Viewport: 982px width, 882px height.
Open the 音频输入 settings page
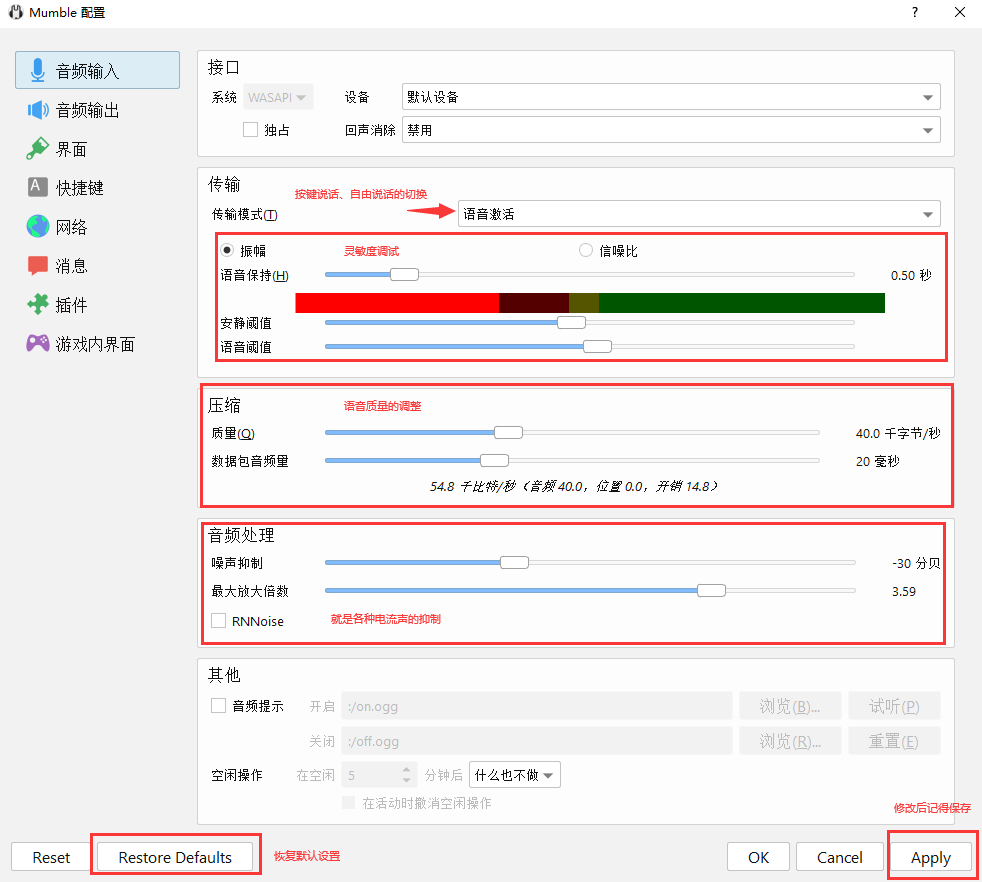click(x=97, y=70)
